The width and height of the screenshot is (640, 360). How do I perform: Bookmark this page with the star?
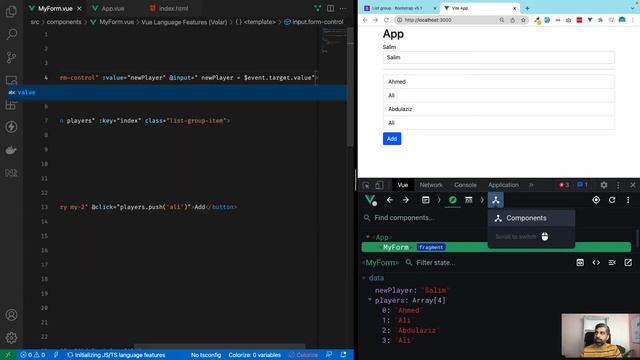click(x=523, y=20)
